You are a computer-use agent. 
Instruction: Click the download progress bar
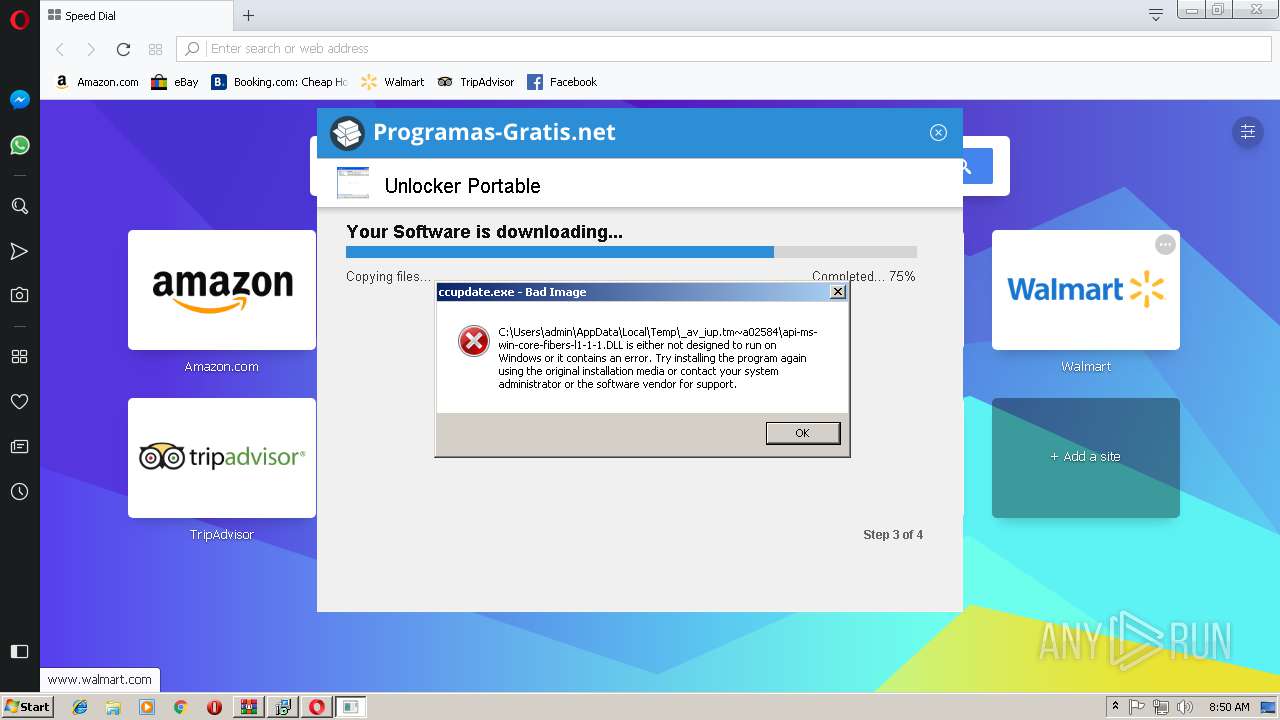(x=630, y=251)
